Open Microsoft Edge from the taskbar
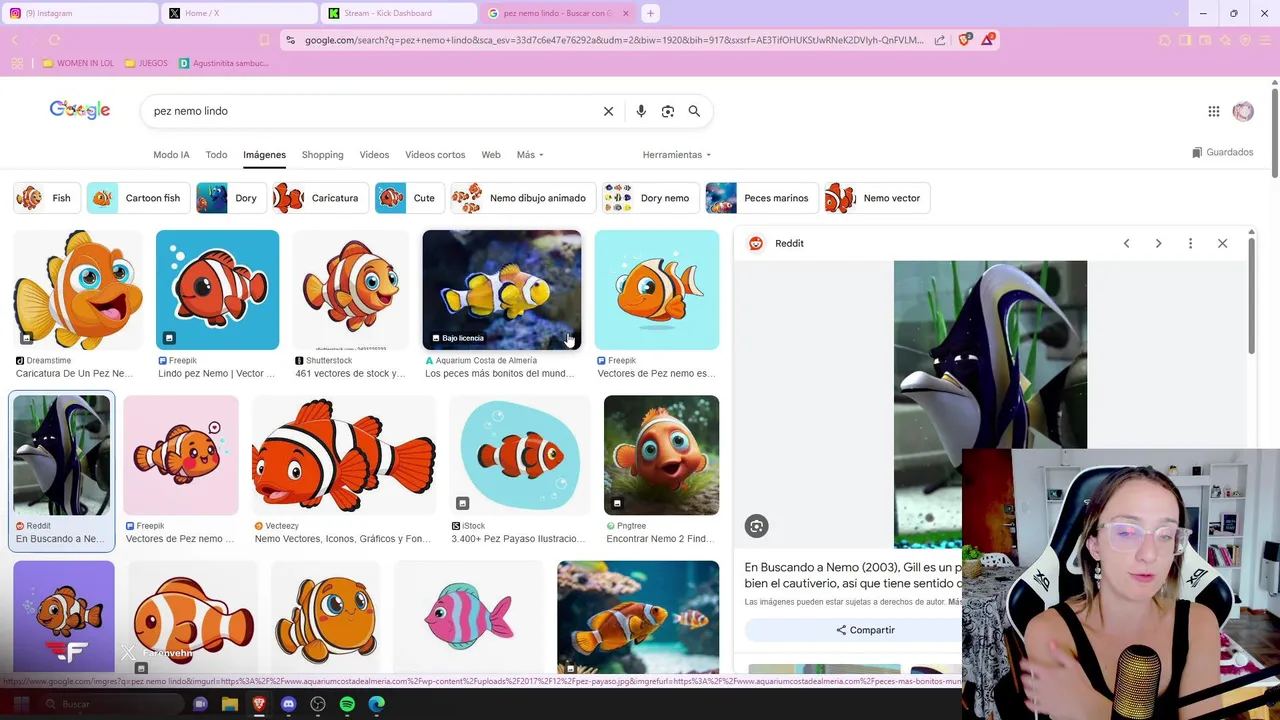The height and width of the screenshot is (720, 1280). (376, 704)
